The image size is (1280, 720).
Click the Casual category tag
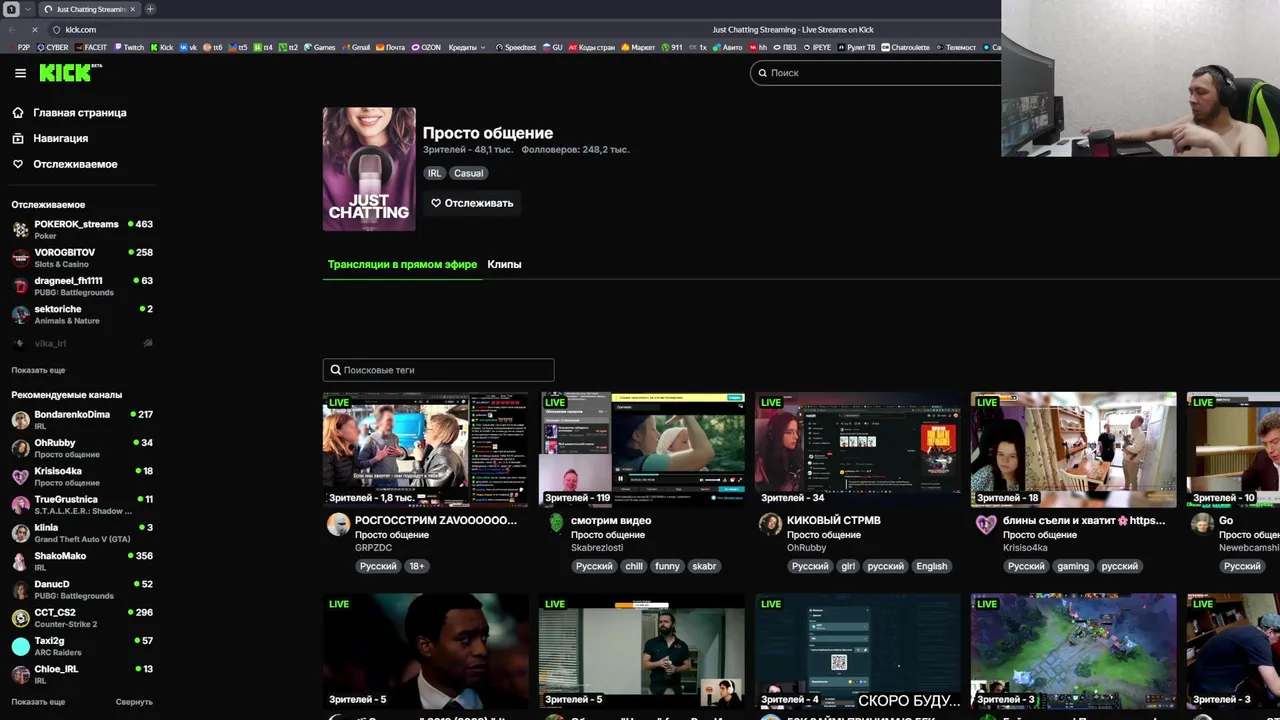(x=468, y=173)
